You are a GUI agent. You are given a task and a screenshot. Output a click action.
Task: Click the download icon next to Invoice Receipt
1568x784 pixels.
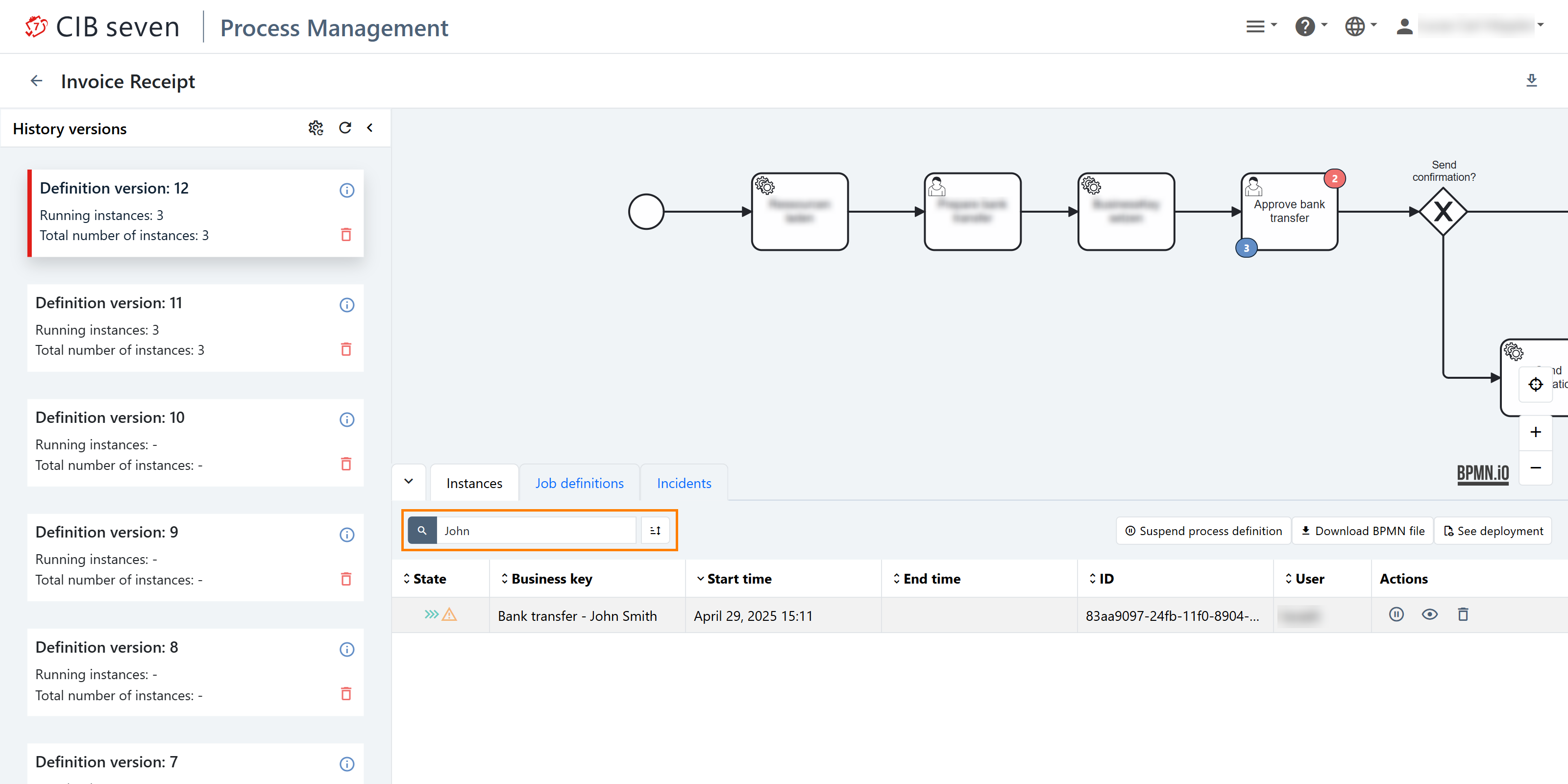point(1531,80)
